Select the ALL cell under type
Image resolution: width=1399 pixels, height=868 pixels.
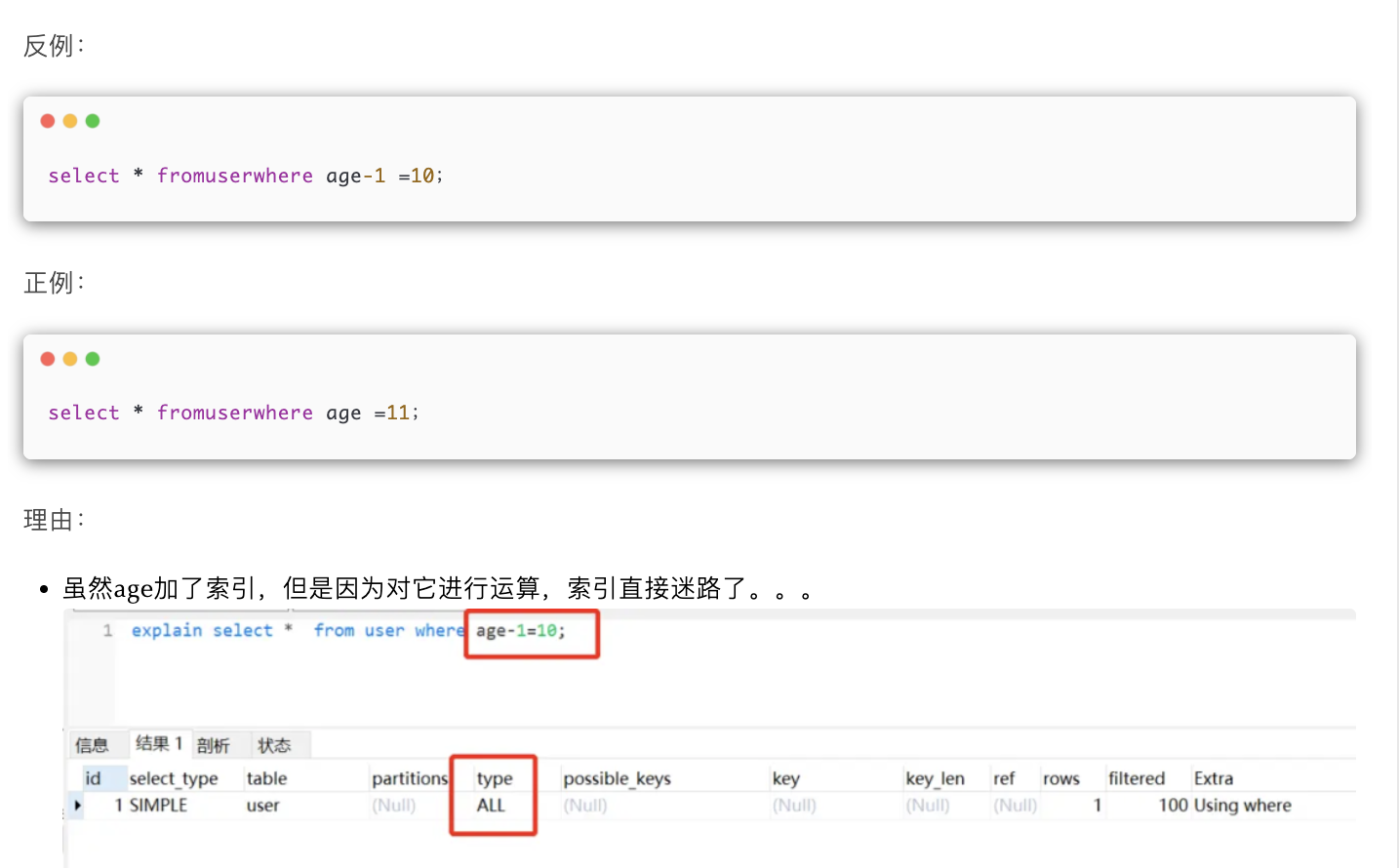click(x=491, y=806)
